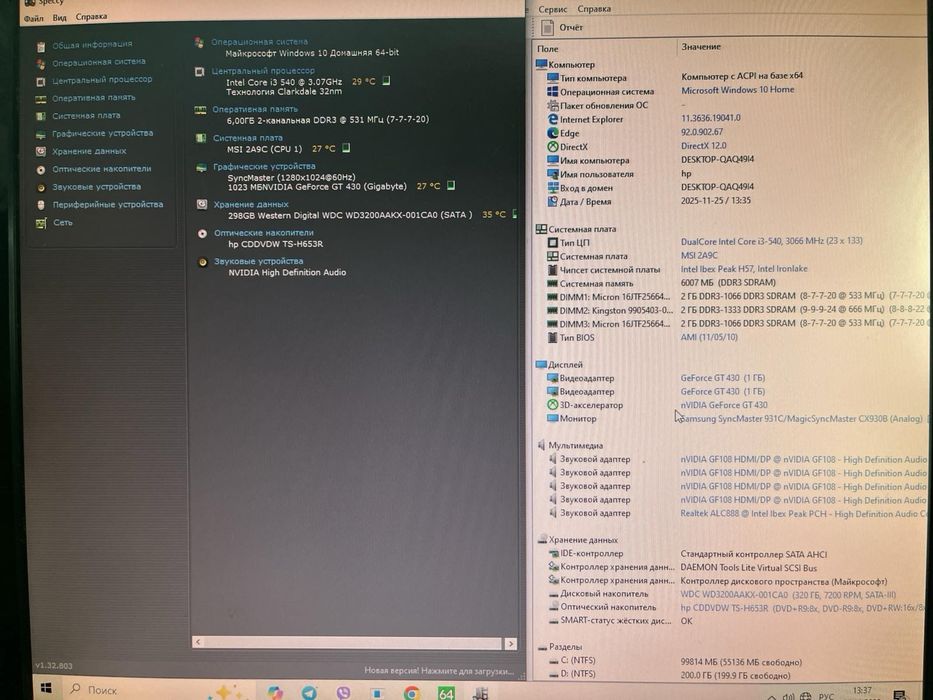This screenshot has width=933, height=700.
Task: Click the Значение column header
Action: point(701,46)
